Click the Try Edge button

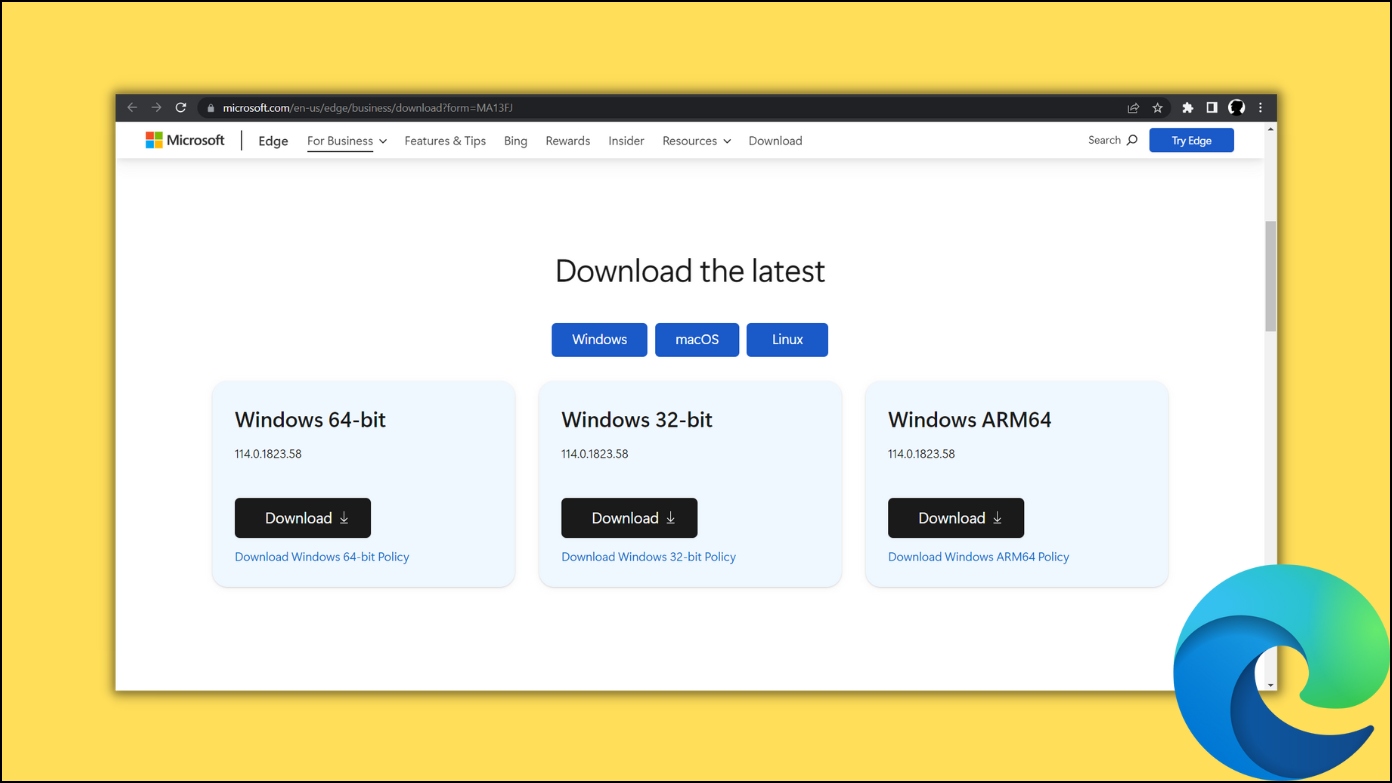pos(1191,140)
